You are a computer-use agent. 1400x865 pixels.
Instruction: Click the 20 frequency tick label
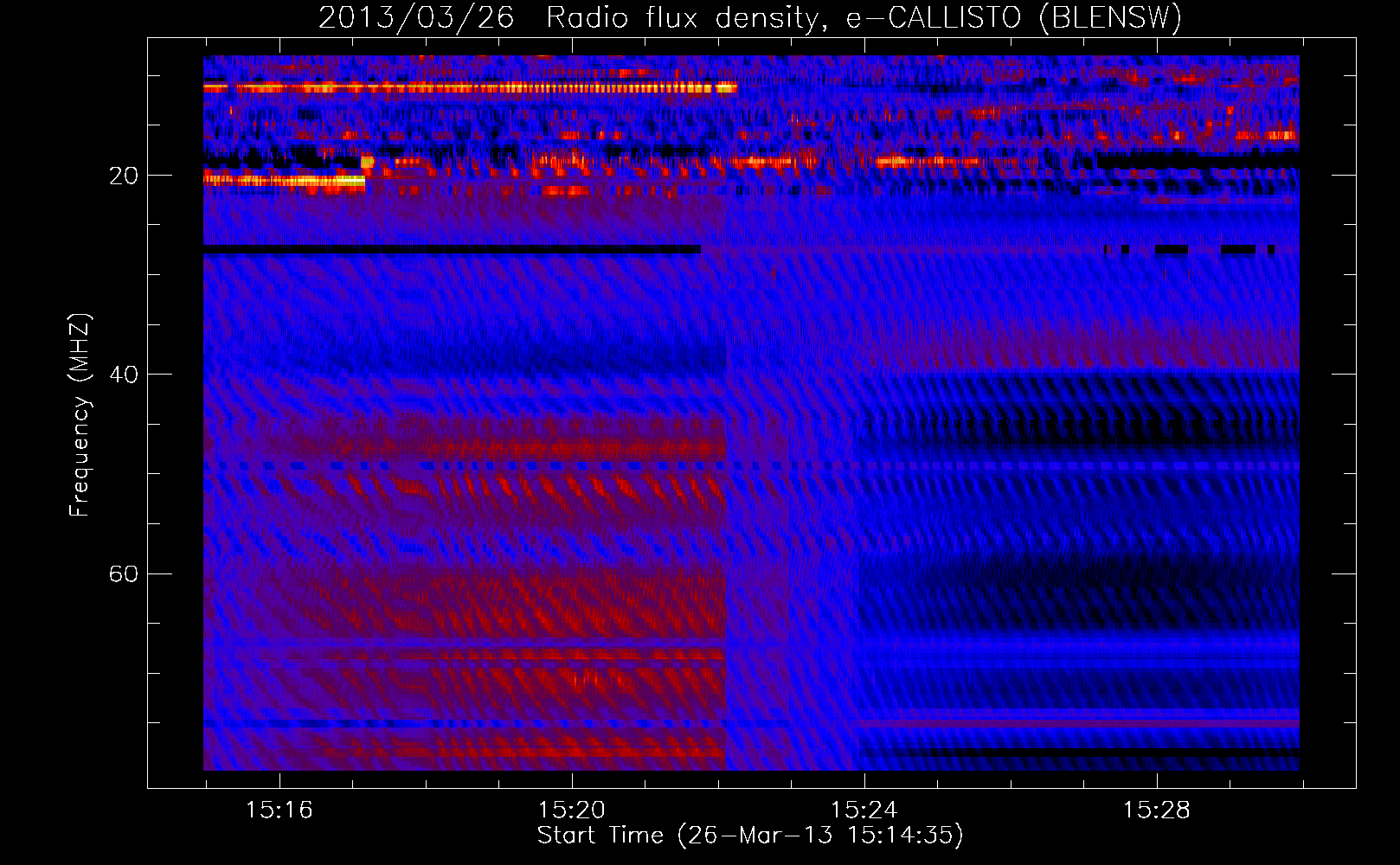pyautogui.click(x=123, y=176)
